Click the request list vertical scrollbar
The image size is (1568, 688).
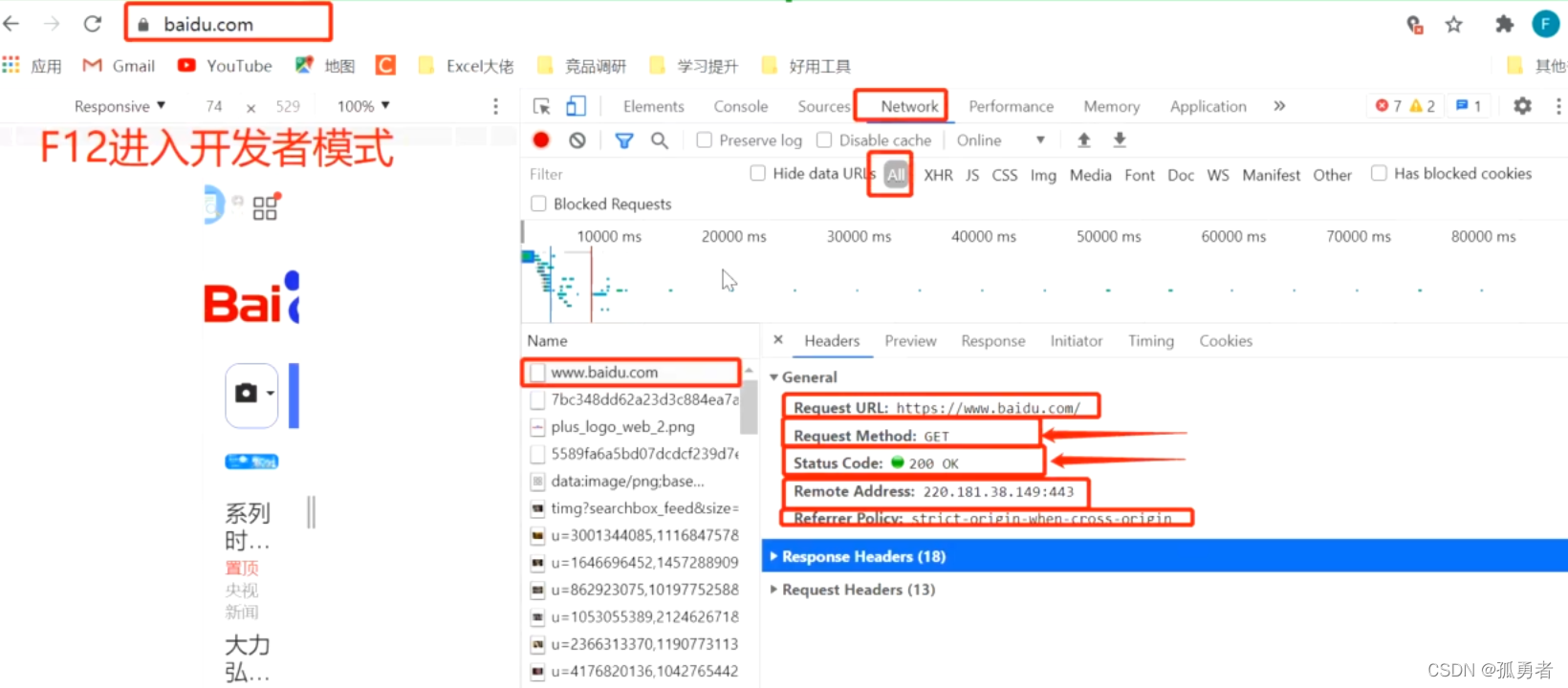coord(749,406)
